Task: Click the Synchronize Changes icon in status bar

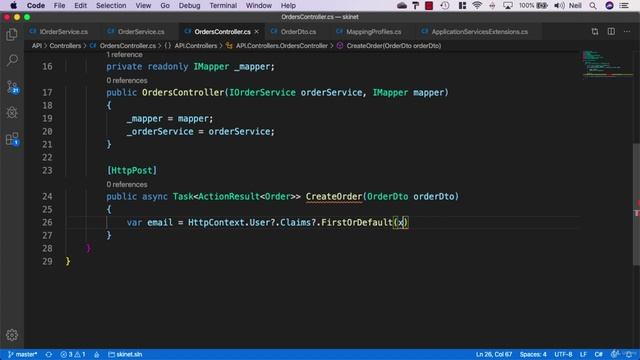Action: 49,354
